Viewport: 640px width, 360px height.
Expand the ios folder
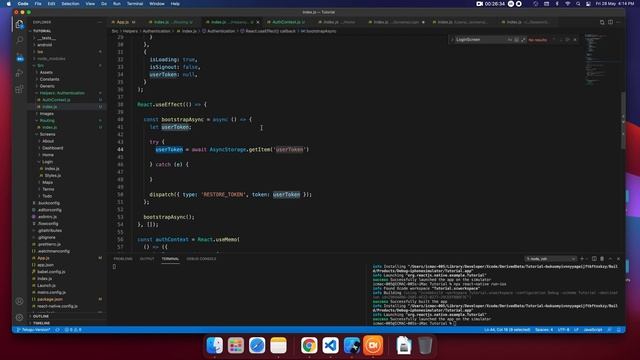click(40, 52)
